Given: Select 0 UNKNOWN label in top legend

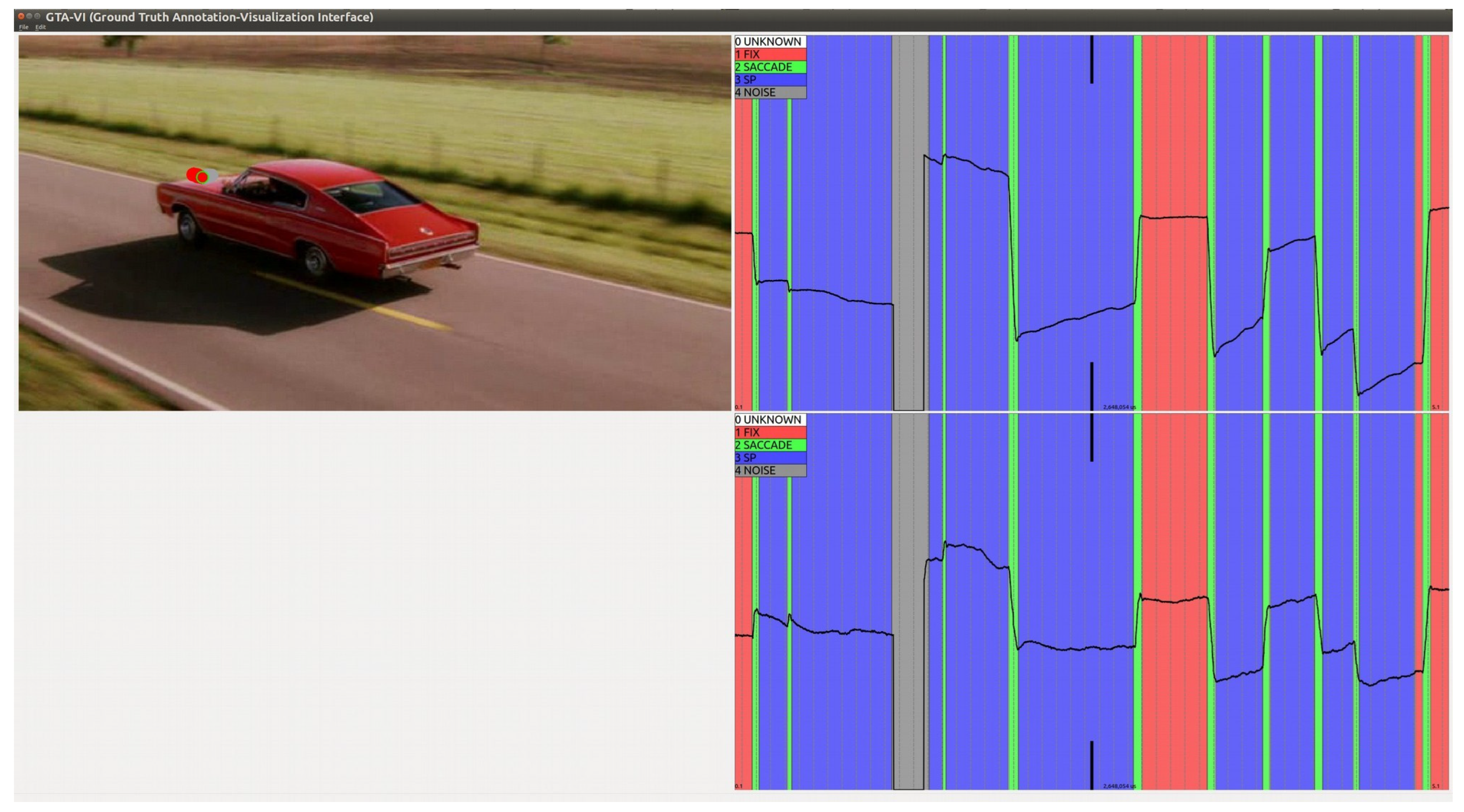Looking at the screenshot, I should (770, 42).
